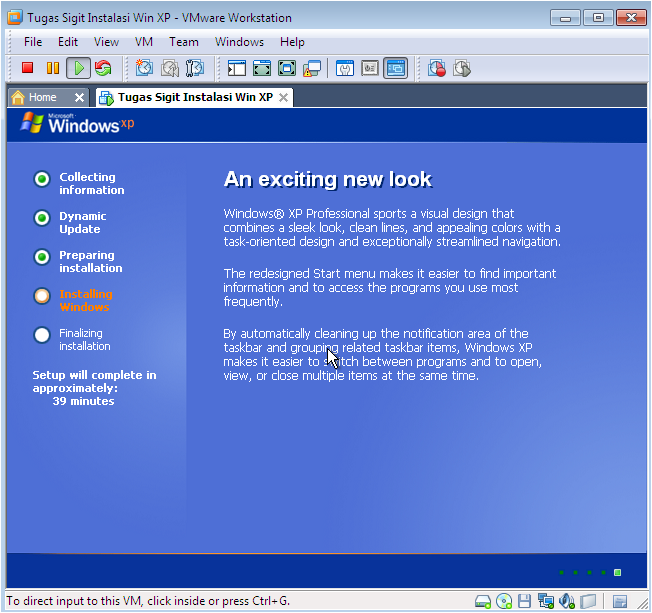Enter full screen mode
The height and width of the screenshot is (613, 652).
pyautogui.click(x=287, y=68)
